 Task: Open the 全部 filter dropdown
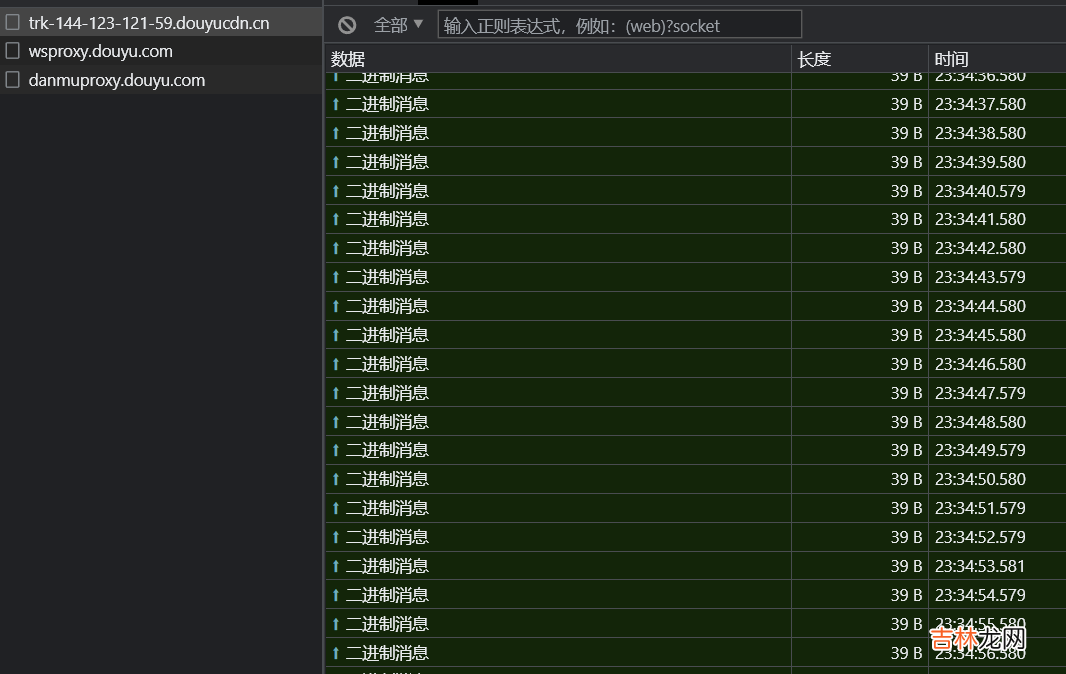[398, 25]
